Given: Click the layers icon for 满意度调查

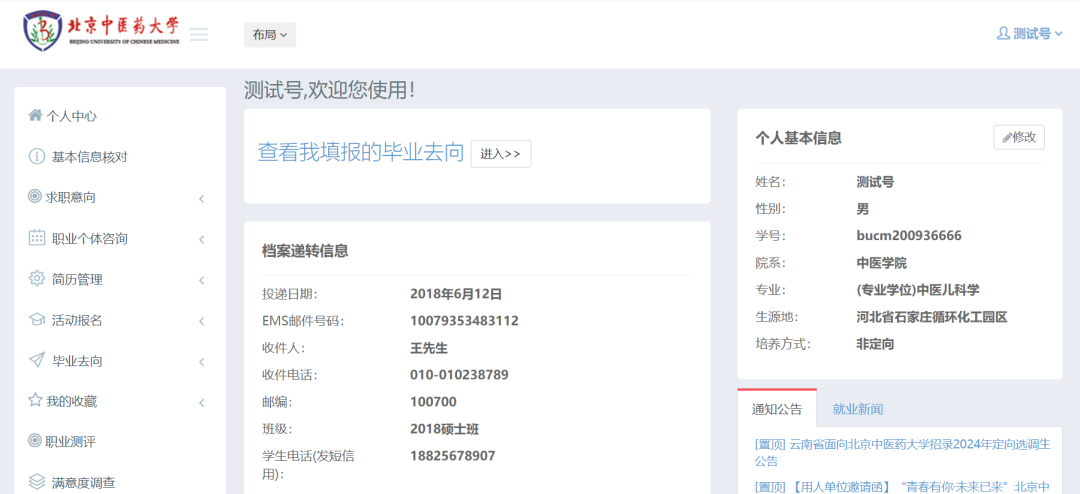Looking at the screenshot, I should (37, 482).
